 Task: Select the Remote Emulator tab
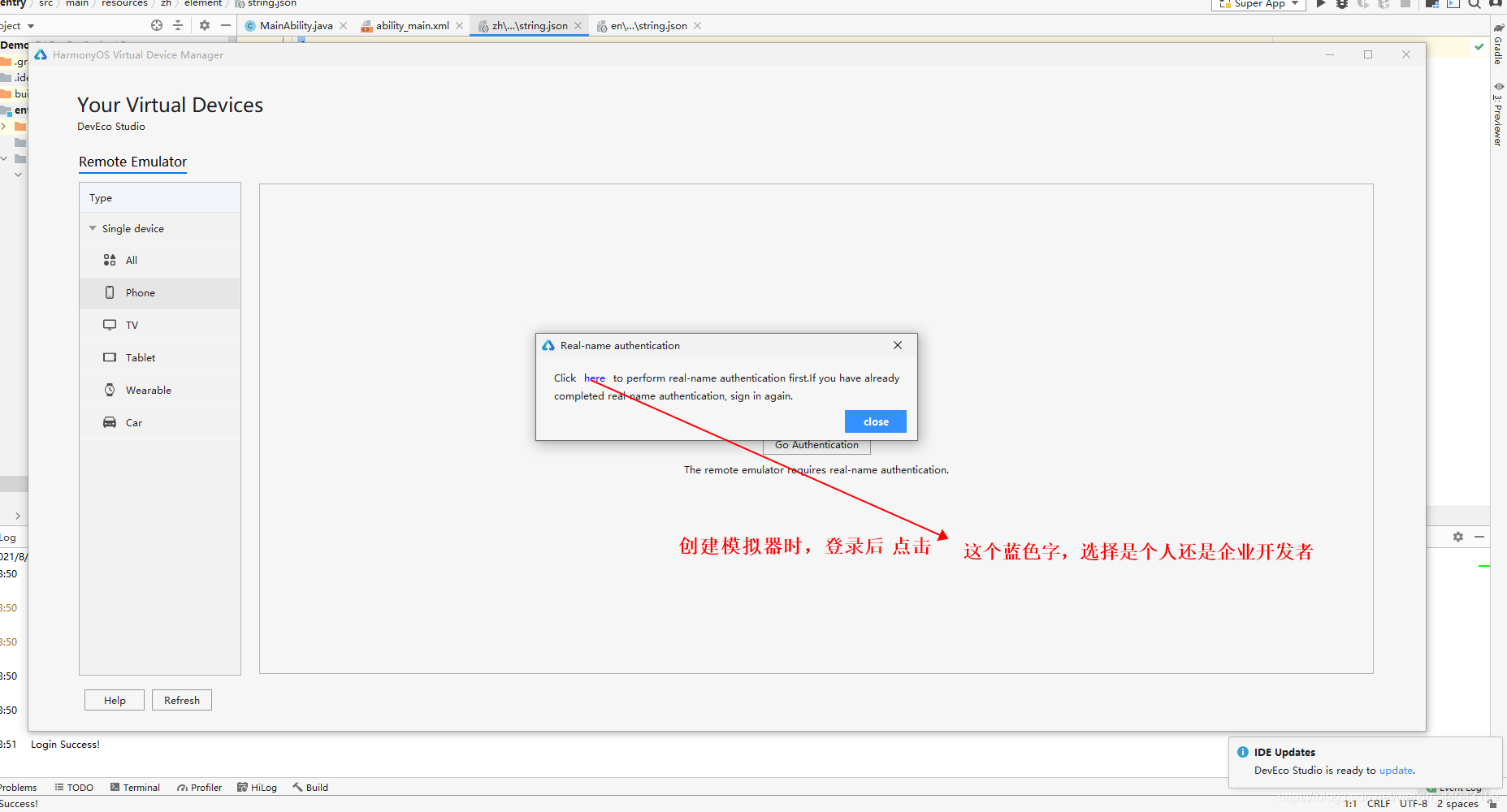click(x=132, y=162)
